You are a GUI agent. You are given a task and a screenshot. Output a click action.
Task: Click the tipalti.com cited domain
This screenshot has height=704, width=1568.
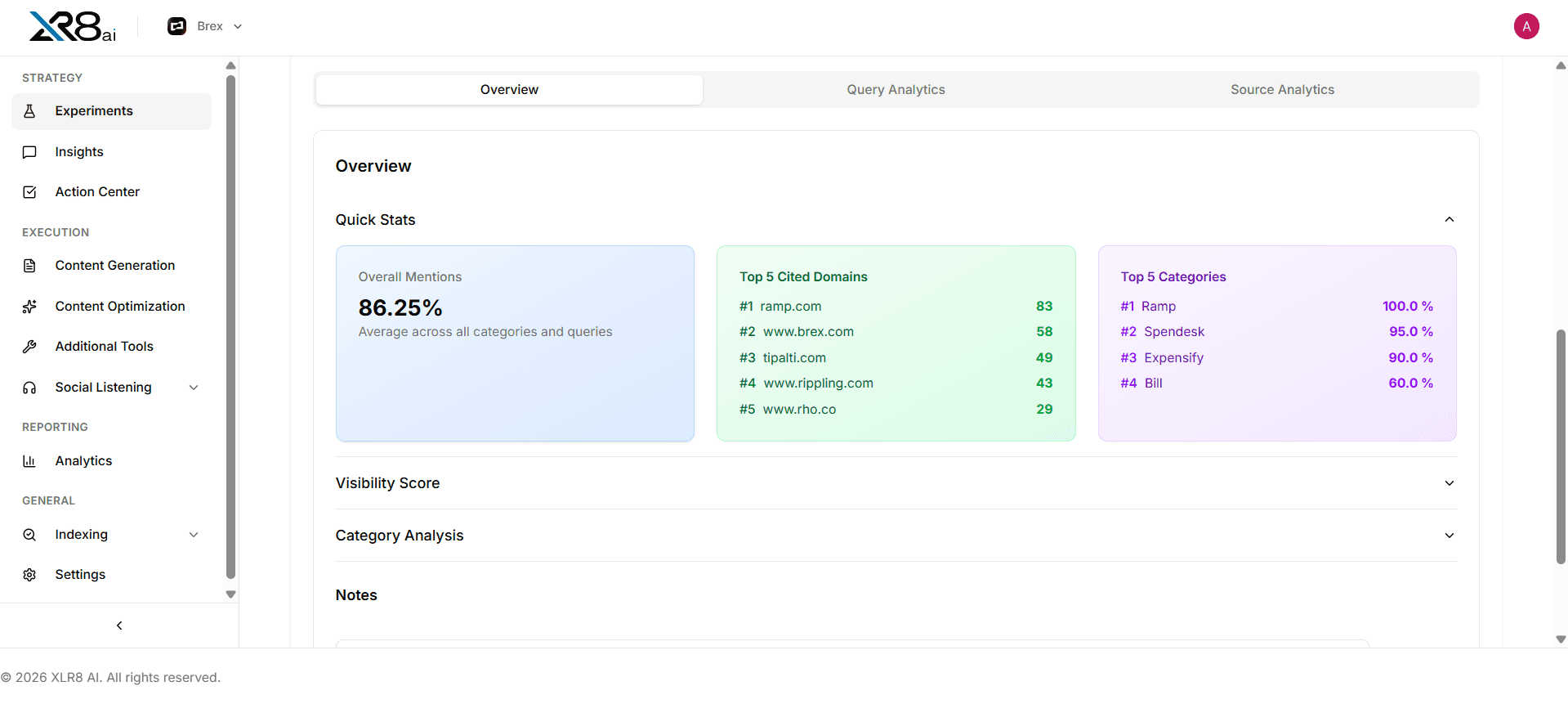click(x=794, y=358)
